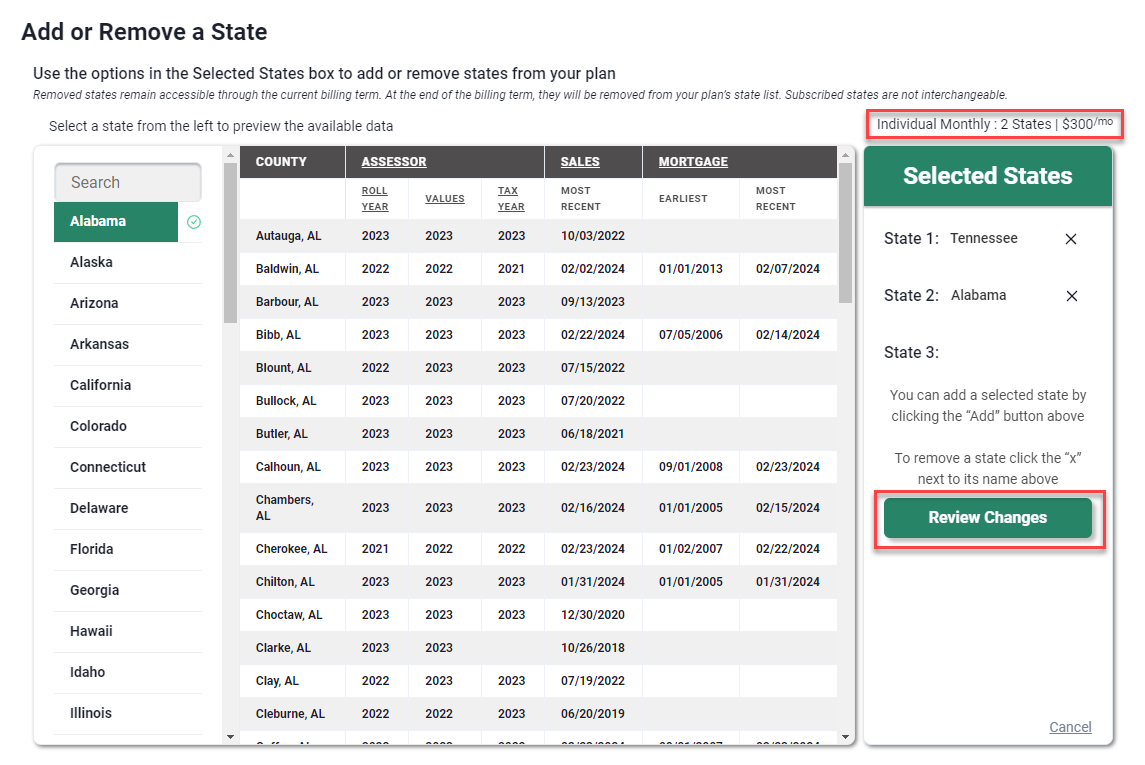
Task: Click the green checkmark next to Alabama
Action: 194,222
